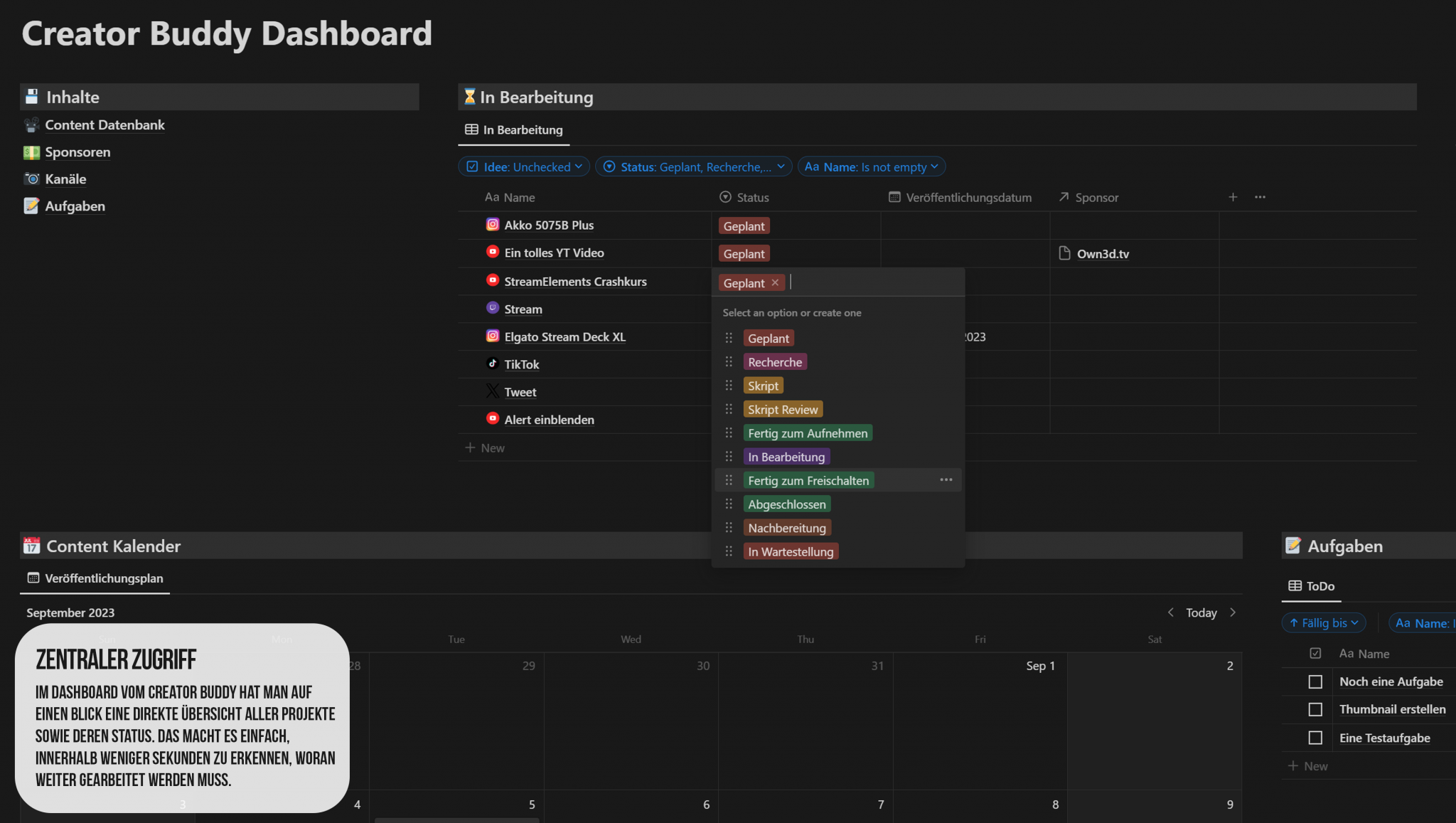Viewport: 1456px width, 823px height.
Task: Open the Content Datenbank page link
Action: coord(105,125)
